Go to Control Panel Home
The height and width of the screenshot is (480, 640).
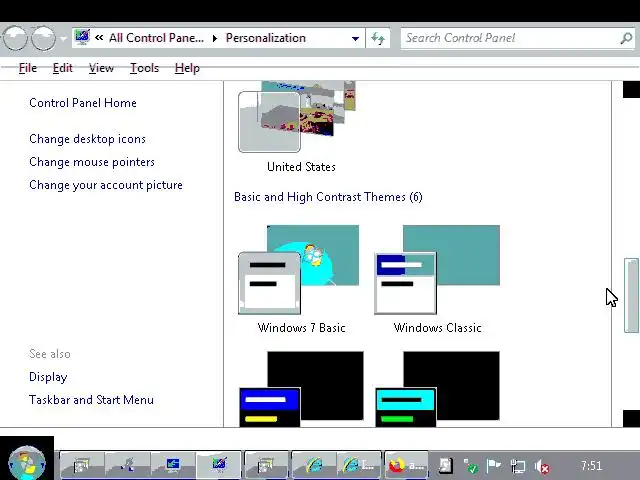[x=83, y=103]
